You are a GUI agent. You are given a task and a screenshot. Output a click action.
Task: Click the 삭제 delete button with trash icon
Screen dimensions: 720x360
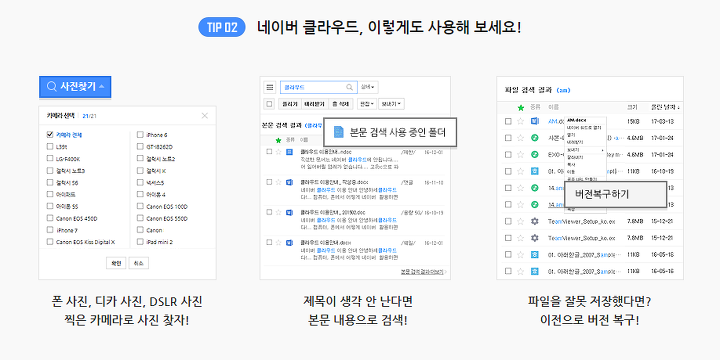[x=342, y=104]
